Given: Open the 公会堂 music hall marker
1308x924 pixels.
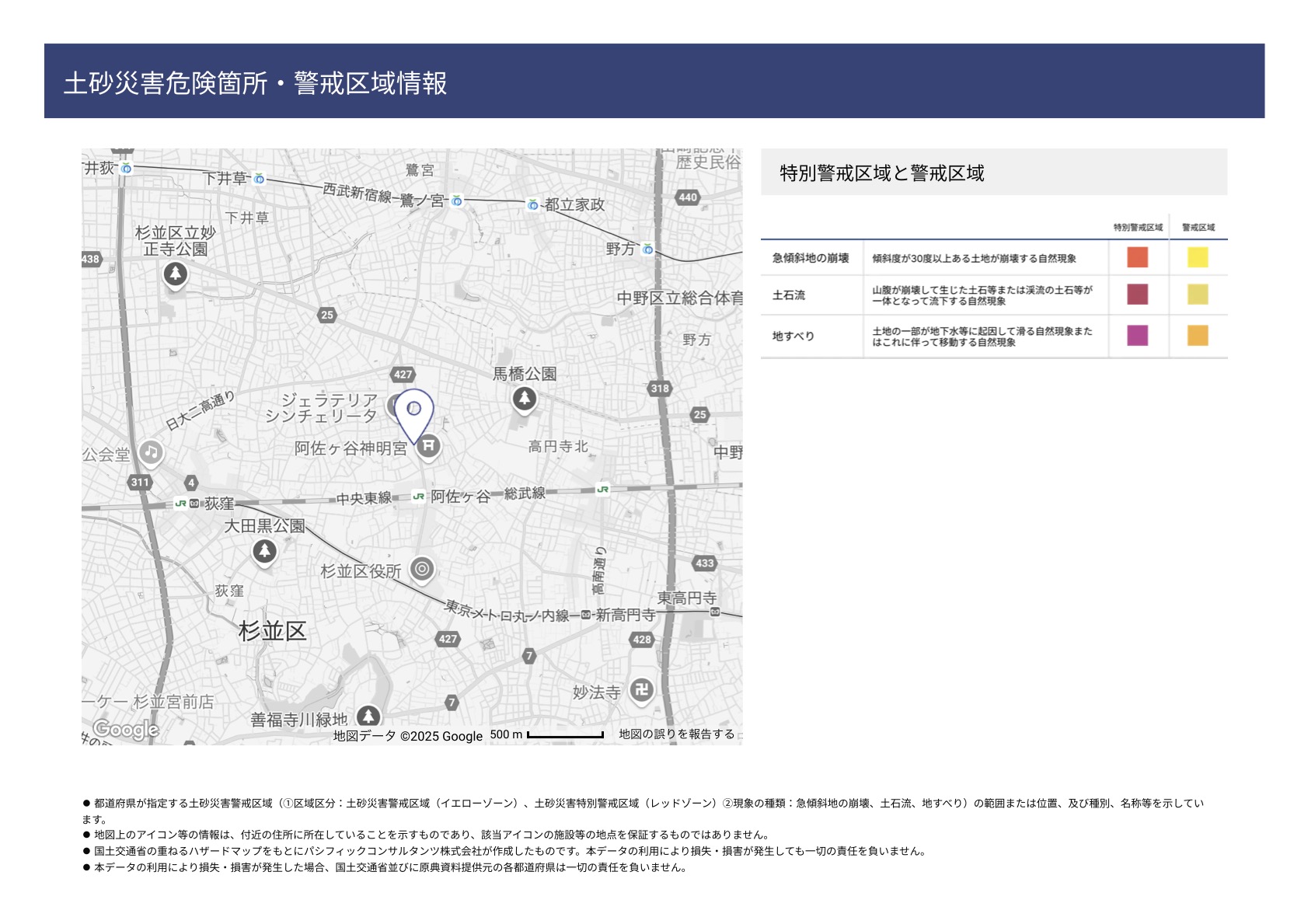Looking at the screenshot, I should click(x=151, y=452).
